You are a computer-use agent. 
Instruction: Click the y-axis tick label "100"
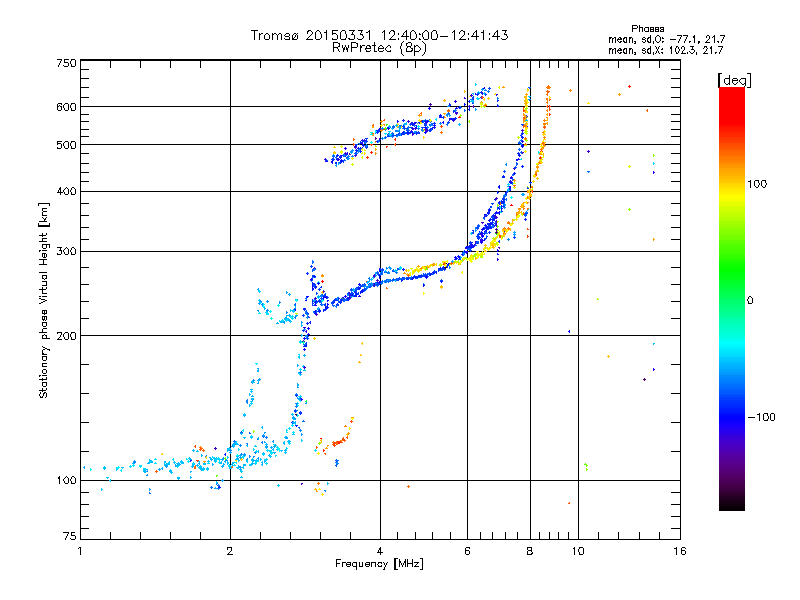[66, 481]
